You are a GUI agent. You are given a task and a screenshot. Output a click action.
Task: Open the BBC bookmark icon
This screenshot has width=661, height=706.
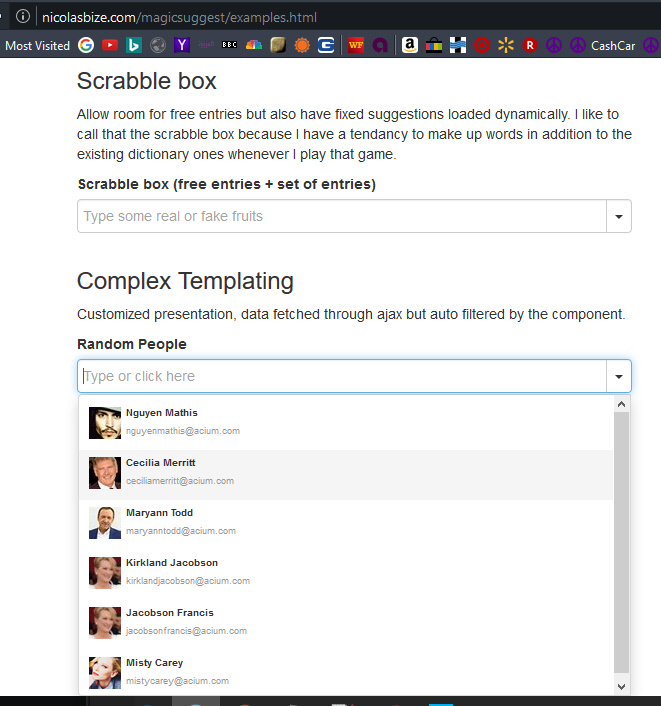(230, 45)
